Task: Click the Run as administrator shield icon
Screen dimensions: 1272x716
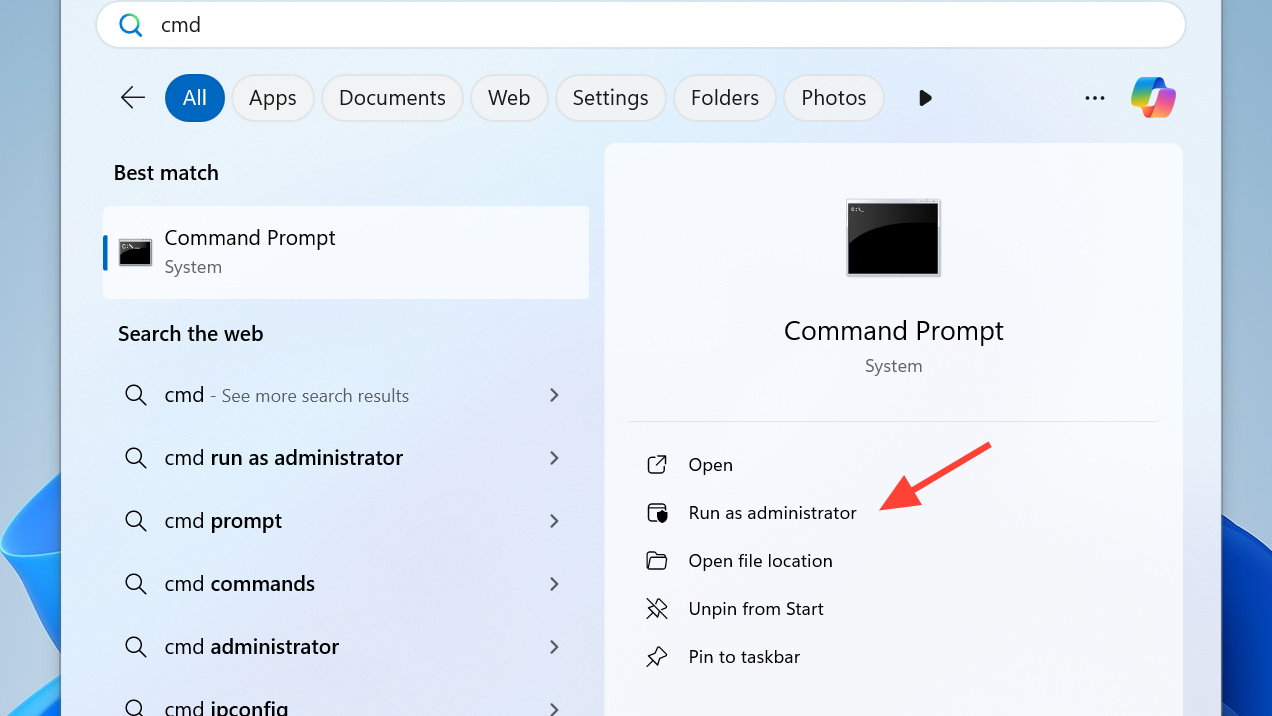Action: tap(657, 513)
